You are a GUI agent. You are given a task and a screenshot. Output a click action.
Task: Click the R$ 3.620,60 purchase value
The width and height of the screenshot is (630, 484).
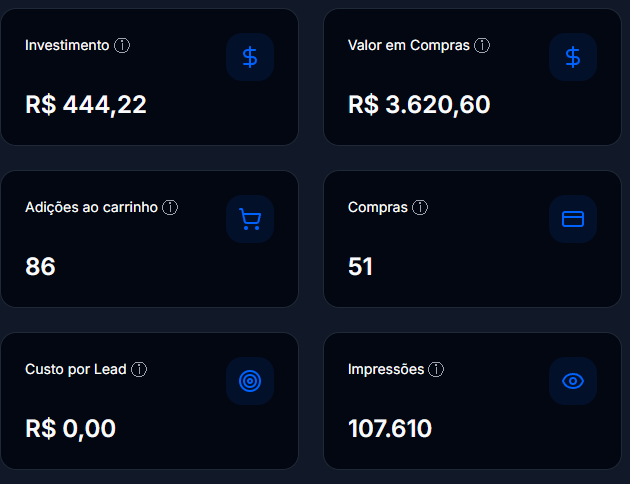419,104
